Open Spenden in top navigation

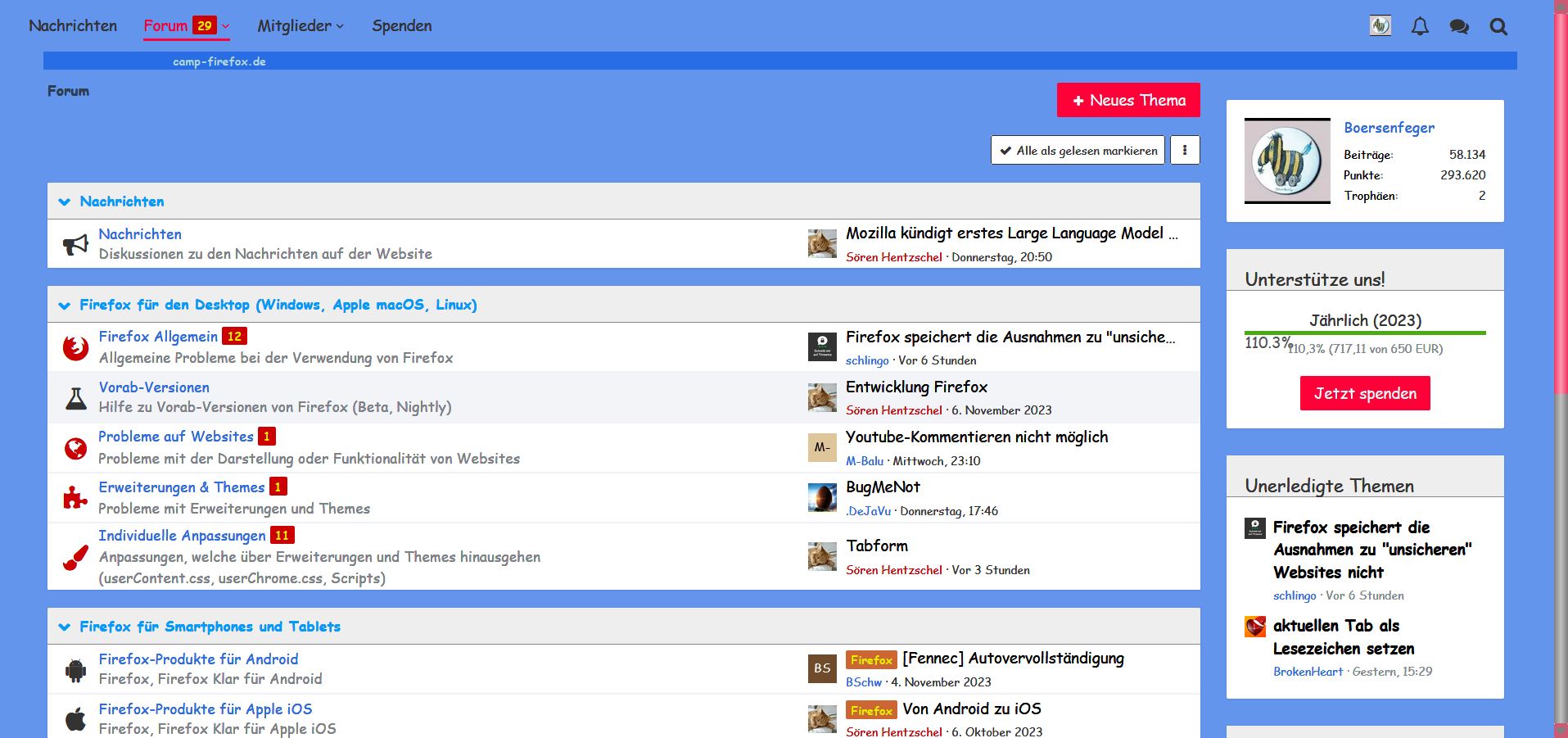click(402, 26)
